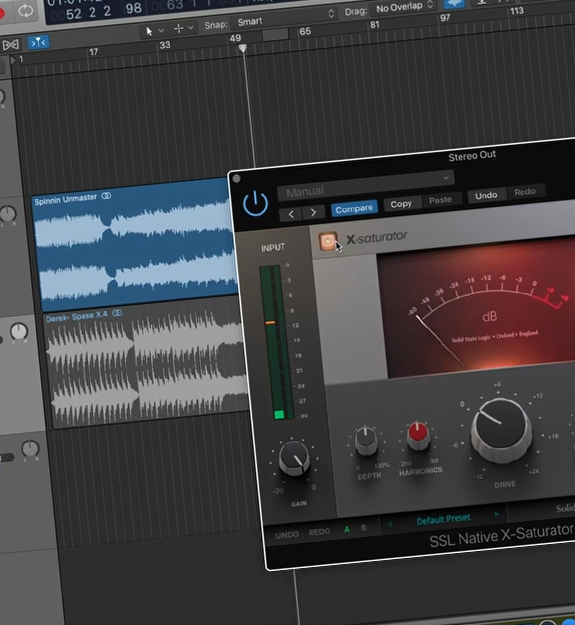Click bar 33 in the ruler

(165, 45)
